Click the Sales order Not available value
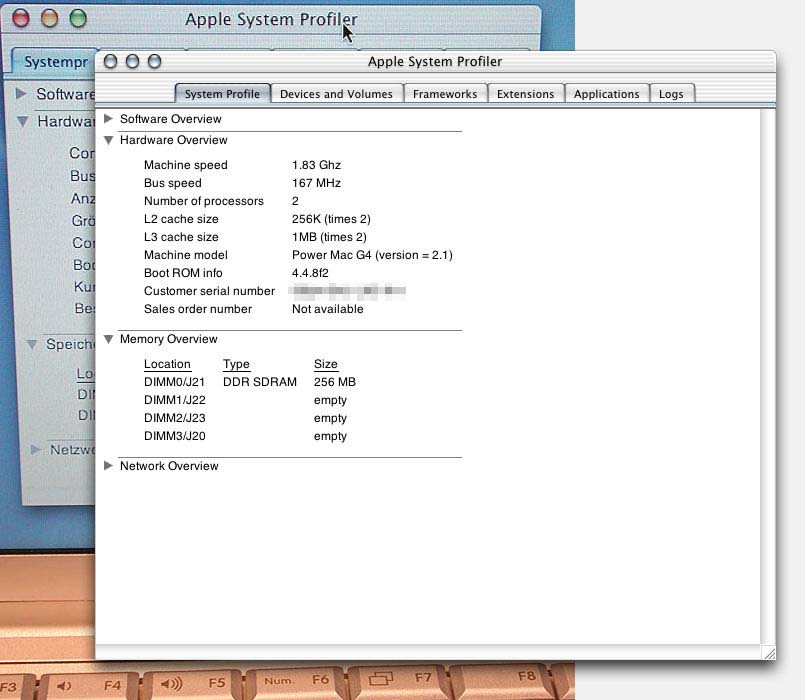 click(x=328, y=309)
